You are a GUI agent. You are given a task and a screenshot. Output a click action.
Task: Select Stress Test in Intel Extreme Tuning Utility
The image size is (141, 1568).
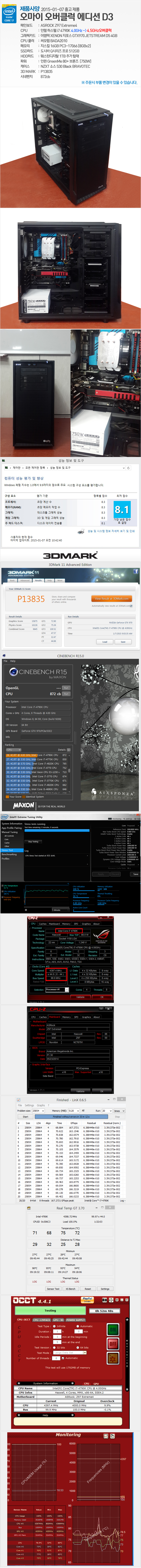coord(12,850)
